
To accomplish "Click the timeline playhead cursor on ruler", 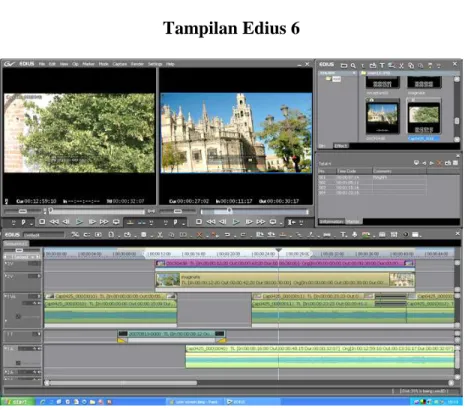I will (279, 250).
